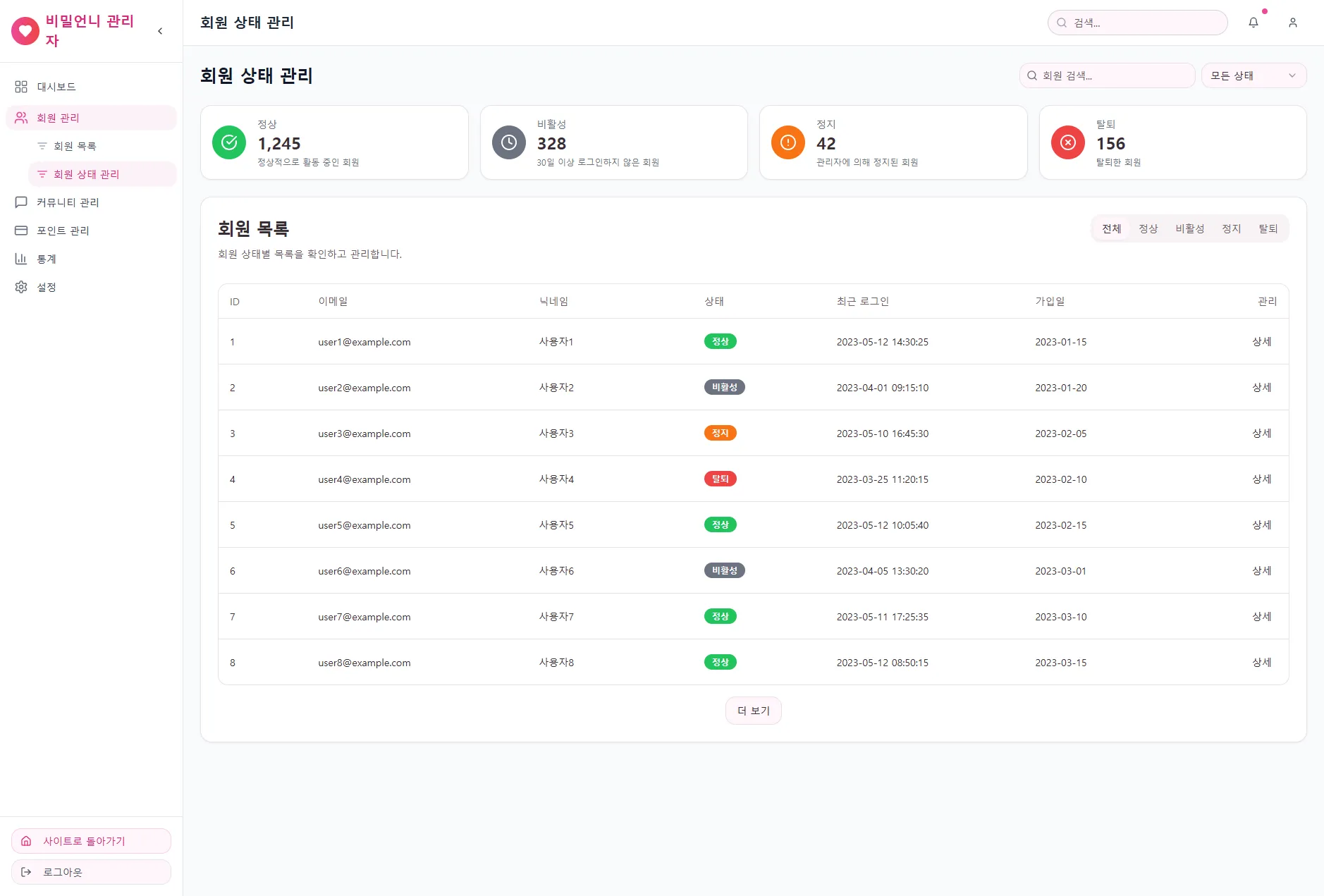Image resolution: width=1324 pixels, height=896 pixels.
Task: Open the notification bell icon
Action: [x=1253, y=23]
